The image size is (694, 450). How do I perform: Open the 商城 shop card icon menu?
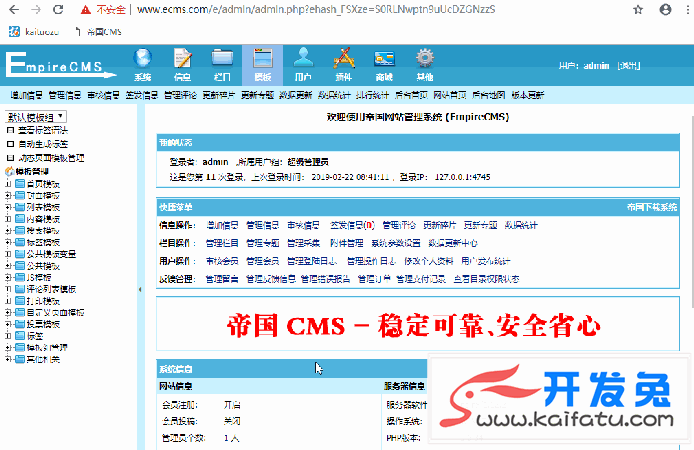tap(384, 65)
